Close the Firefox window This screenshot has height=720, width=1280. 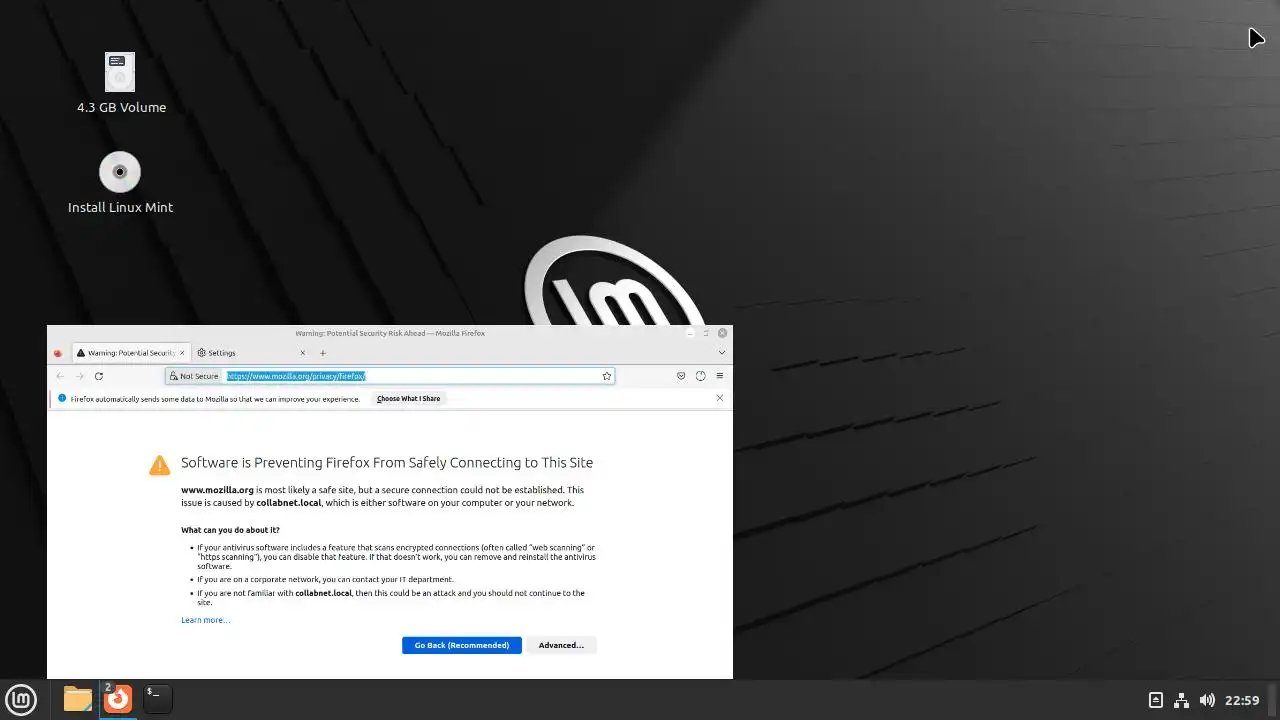coord(722,333)
